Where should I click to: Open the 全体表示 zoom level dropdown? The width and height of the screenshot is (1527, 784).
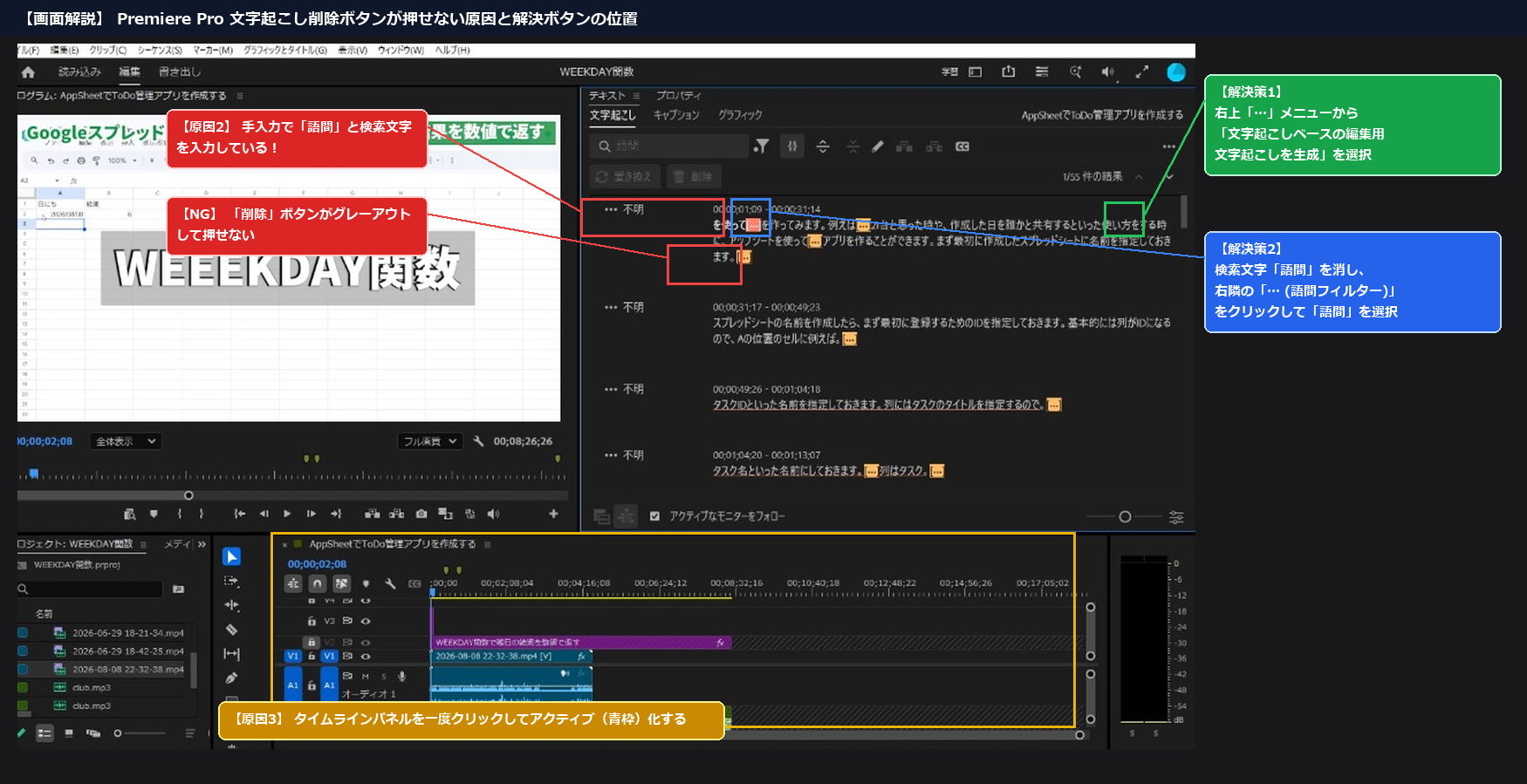click(x=127, y=441)
